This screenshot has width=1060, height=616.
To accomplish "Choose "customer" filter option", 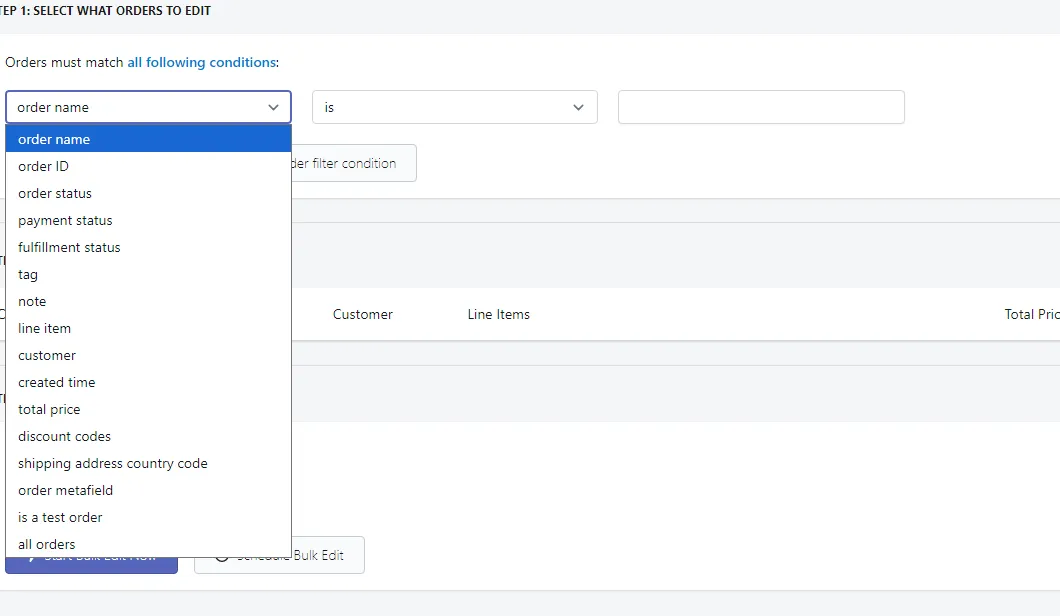I will [x=148, y=356].
